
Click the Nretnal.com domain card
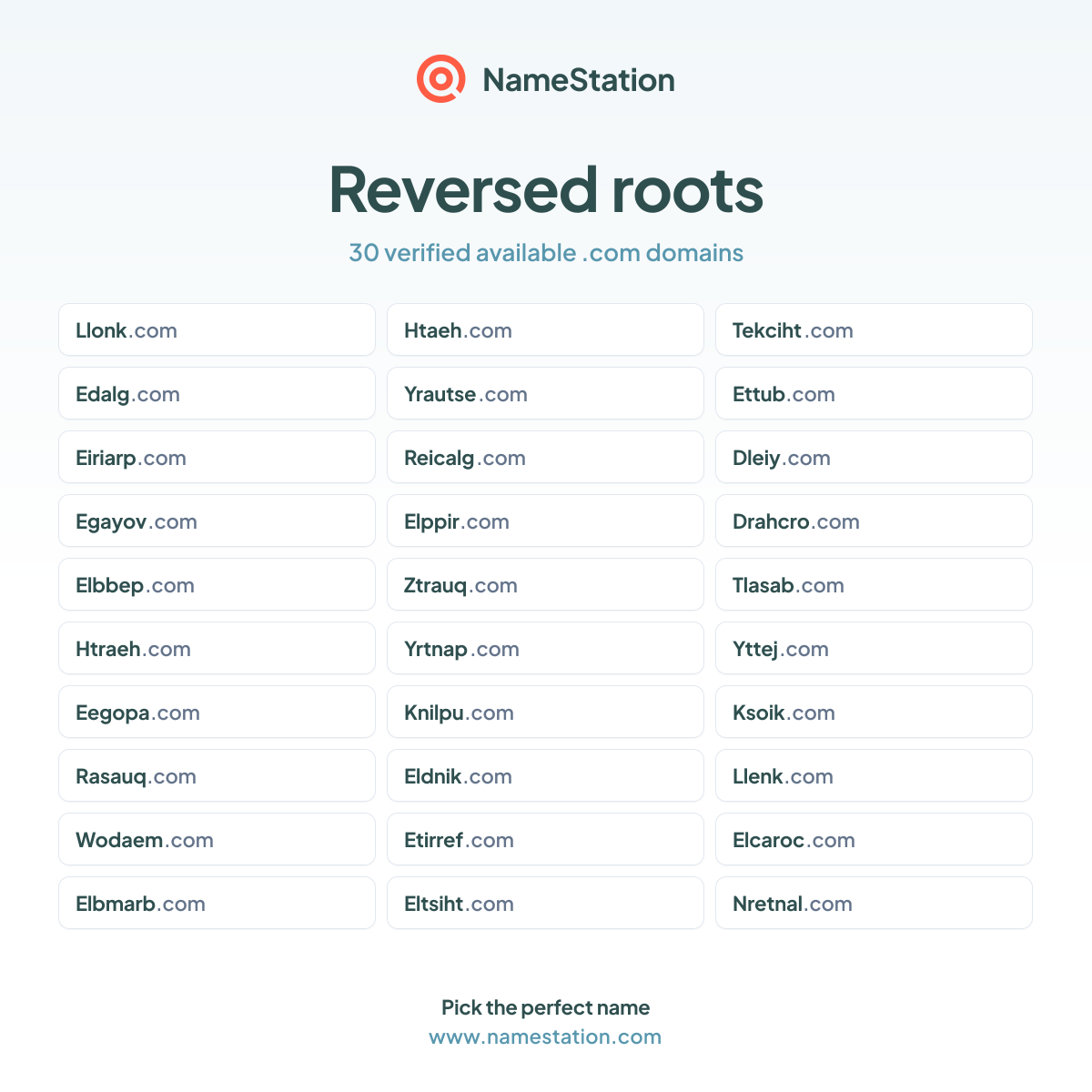[874, 903]
